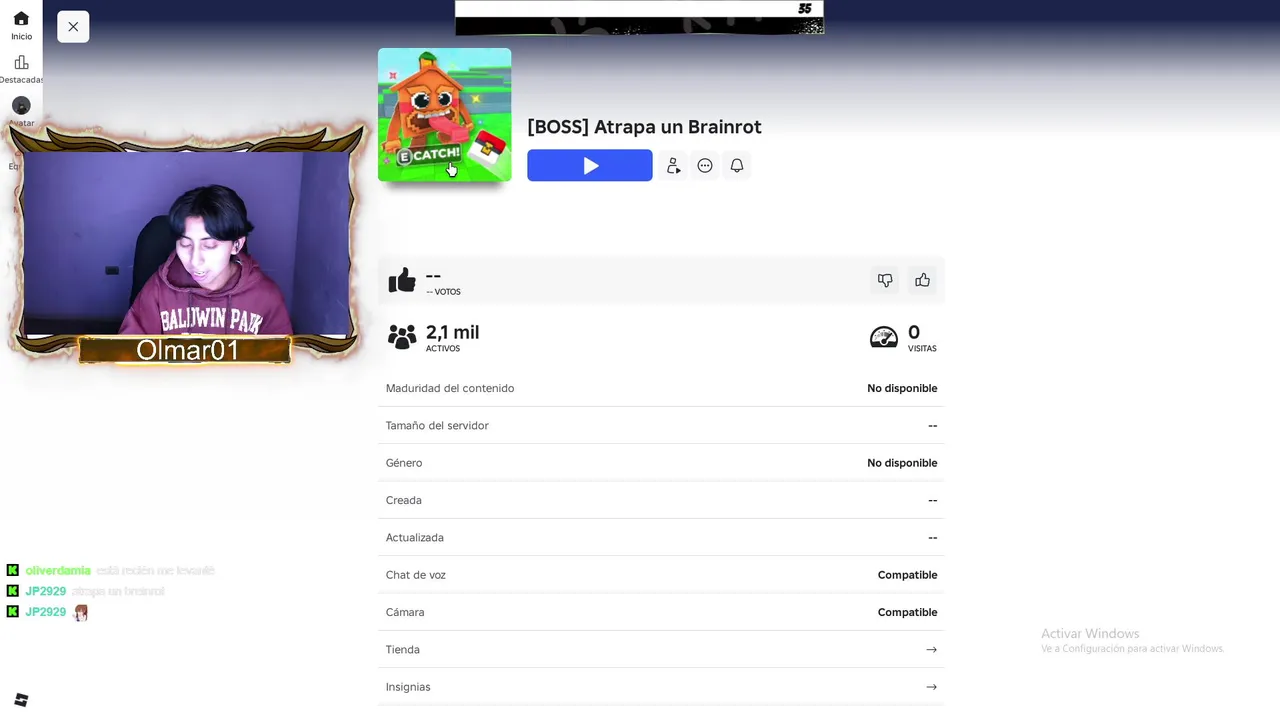Click the Compatible value for Chat de voz

coord(907,575)
